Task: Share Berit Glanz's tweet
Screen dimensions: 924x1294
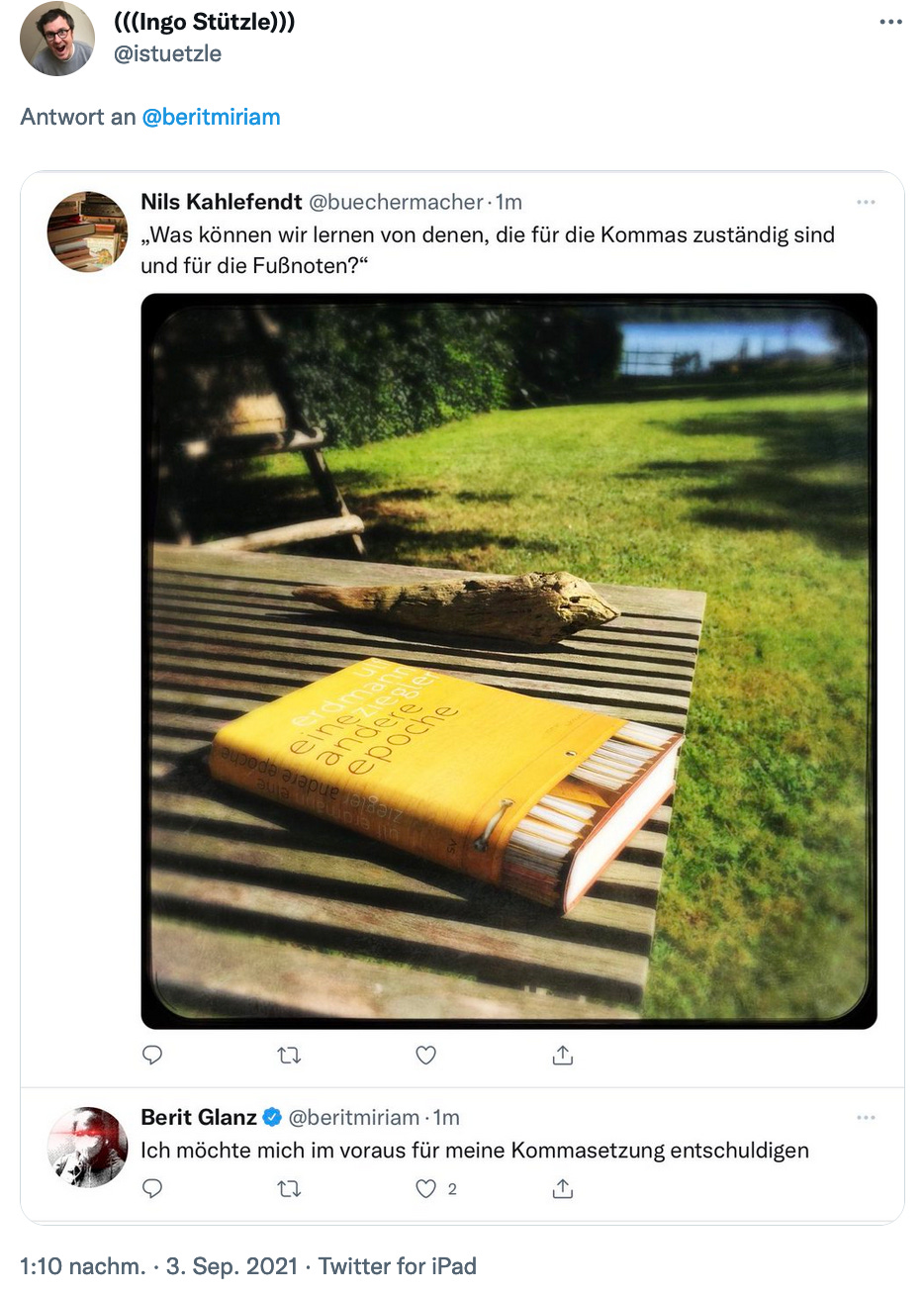Action: [563, 1188]
